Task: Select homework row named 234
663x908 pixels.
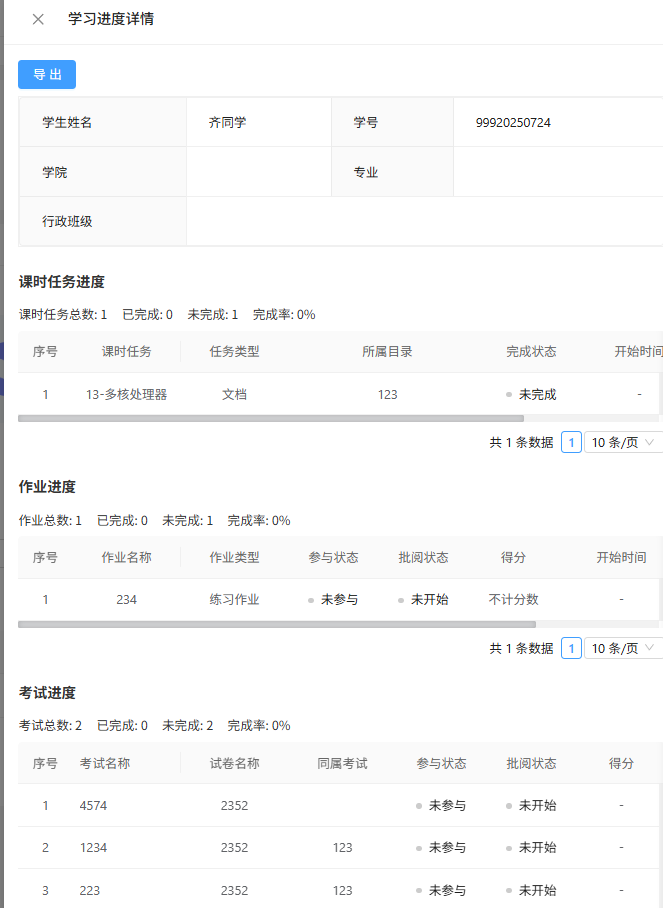Action: pyautogui.click(x=126, y=600)
